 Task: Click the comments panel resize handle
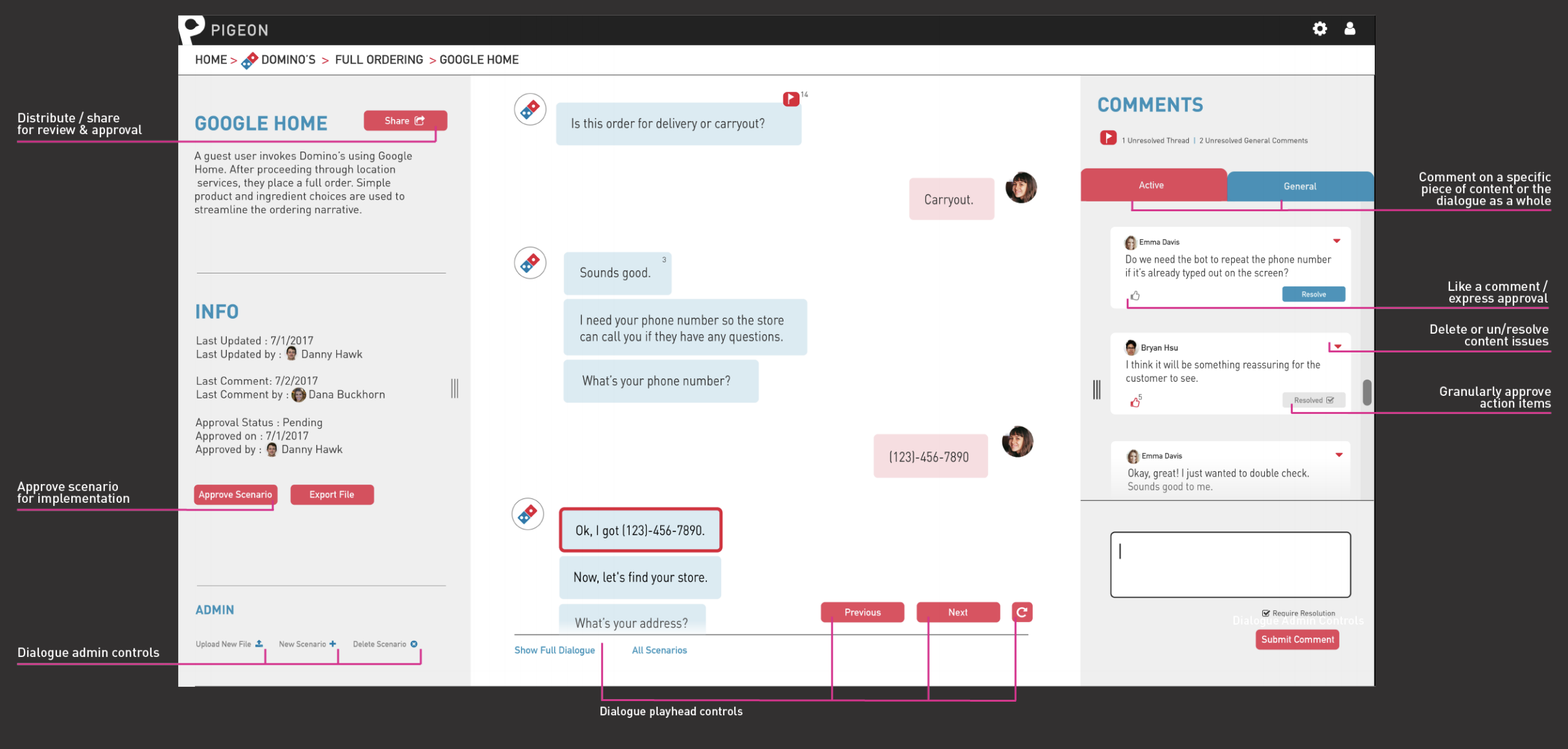1096,389
